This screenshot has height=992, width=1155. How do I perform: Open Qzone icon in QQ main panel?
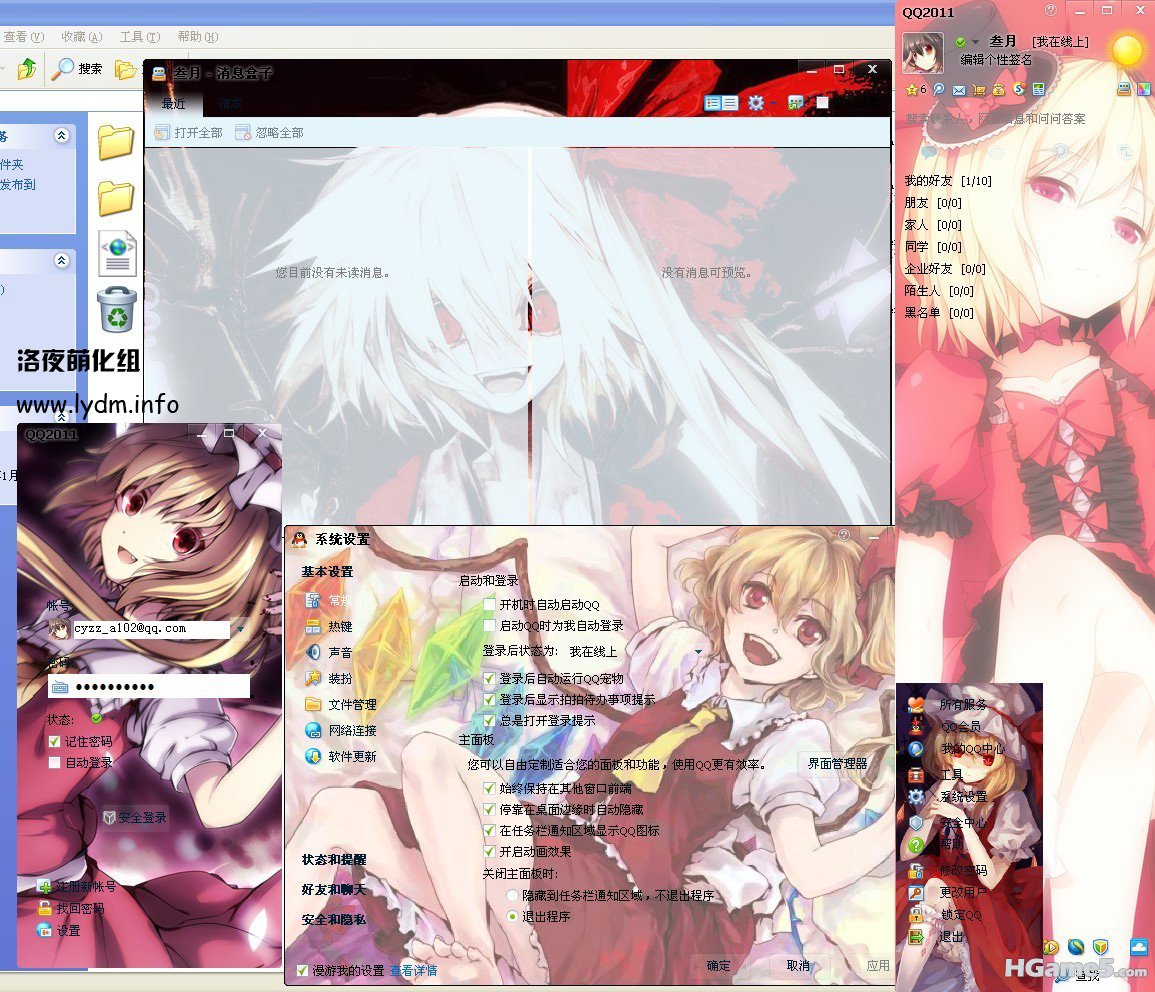(938, 89)
